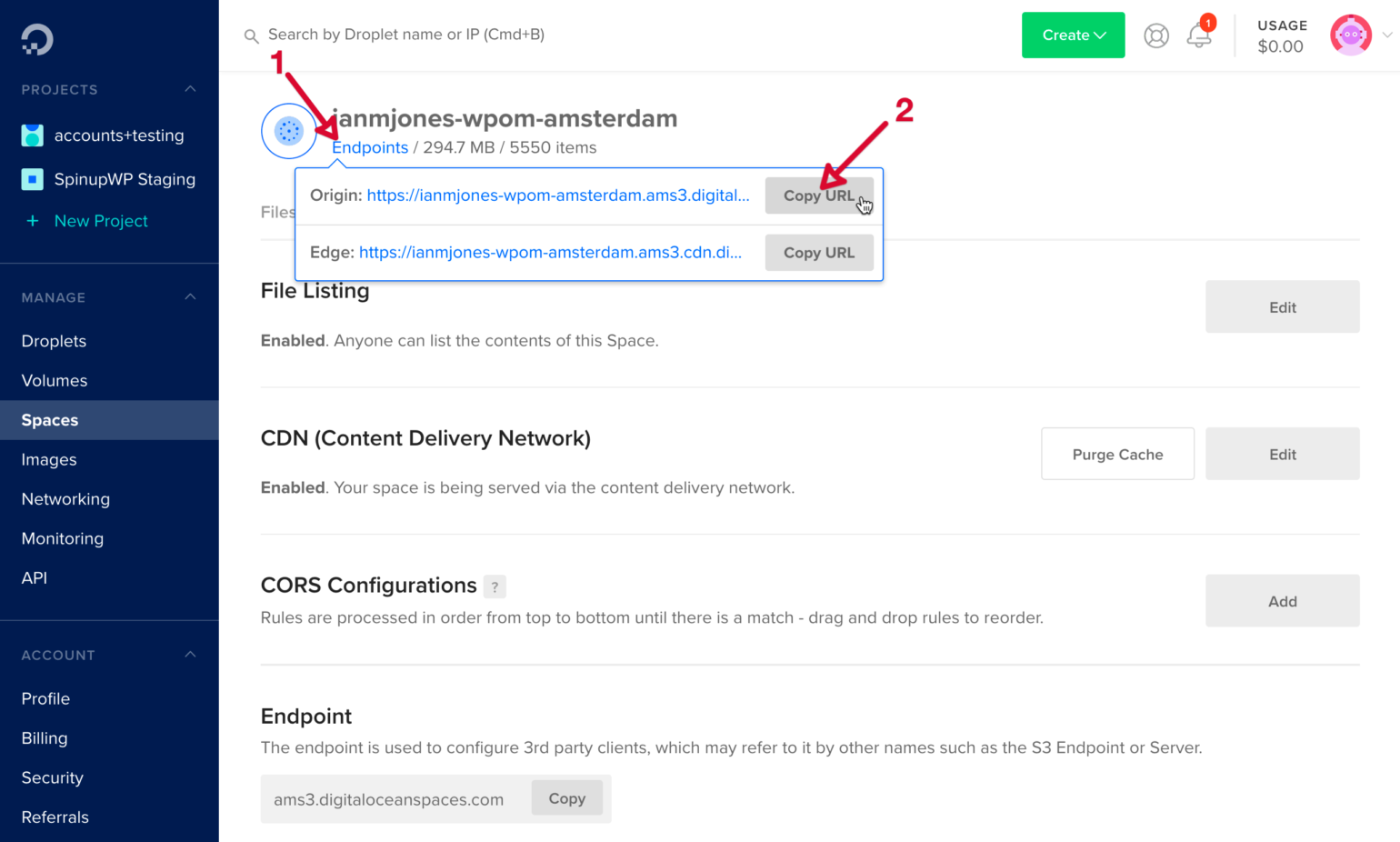Click the CORS Configurations heading
This screenshot has height=842, width=1400.
click(369, 586)
